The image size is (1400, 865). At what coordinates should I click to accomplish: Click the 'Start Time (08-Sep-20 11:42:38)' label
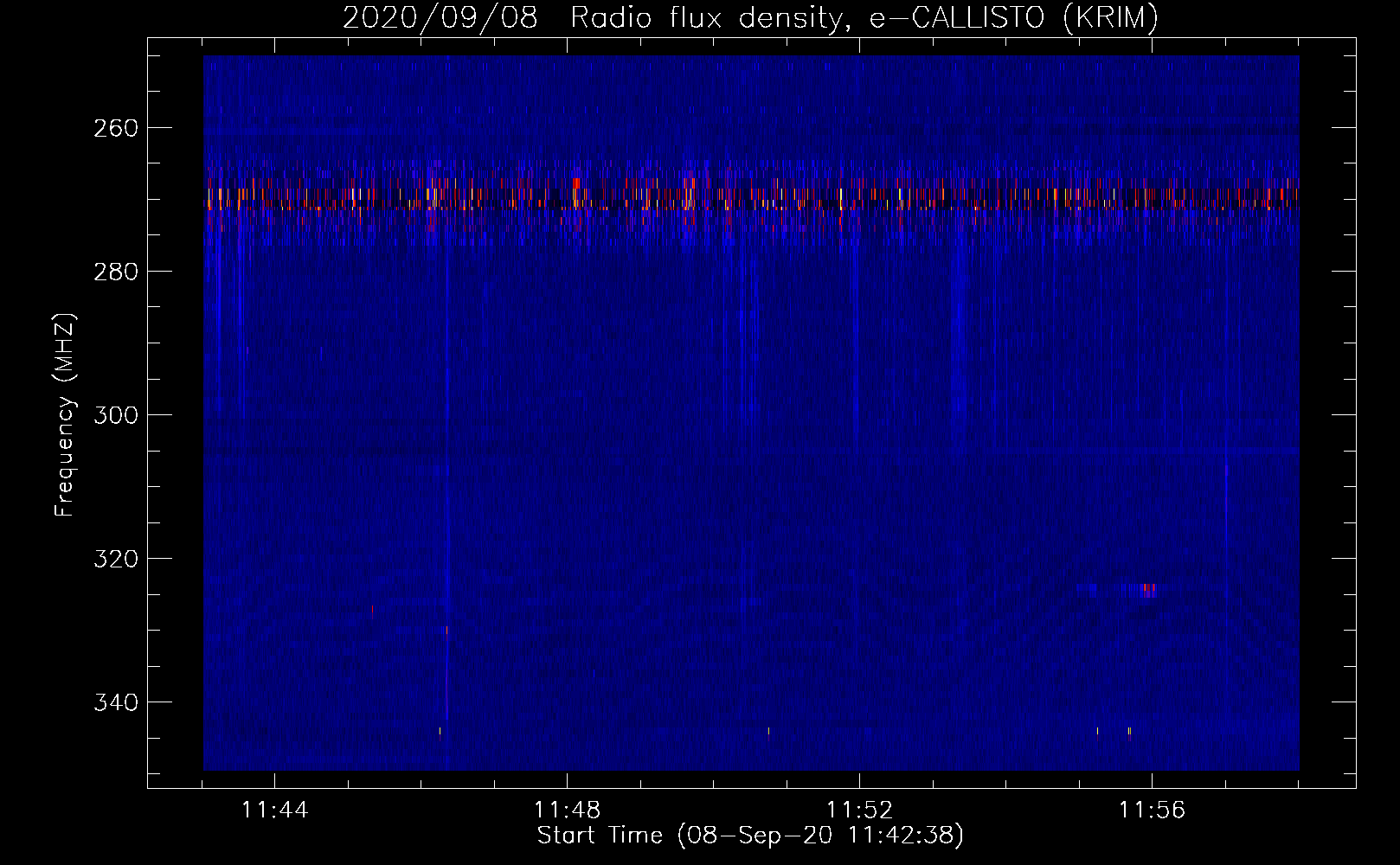[750, 836]
